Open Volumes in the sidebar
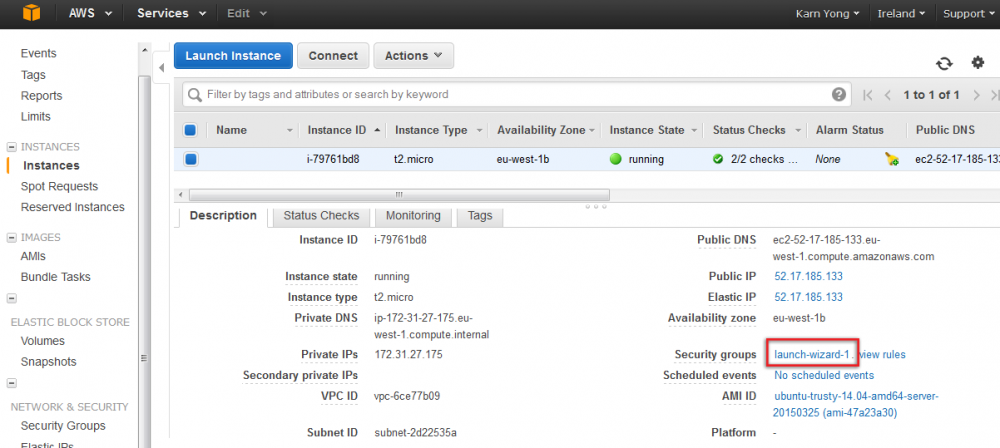This screenshot has height=448, width=1000. [43, 341]
